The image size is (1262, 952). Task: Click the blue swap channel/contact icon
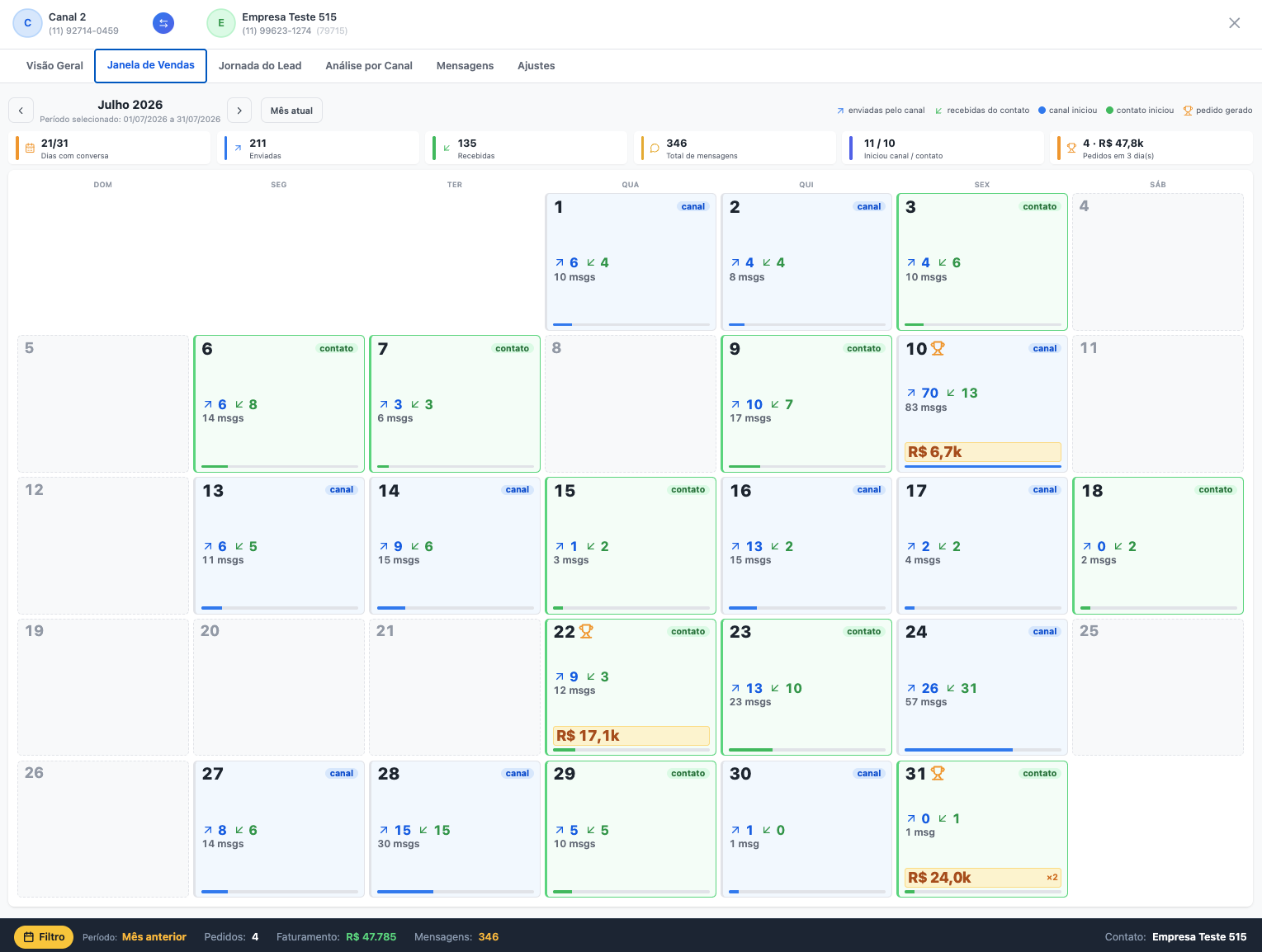tap(163, 23)
